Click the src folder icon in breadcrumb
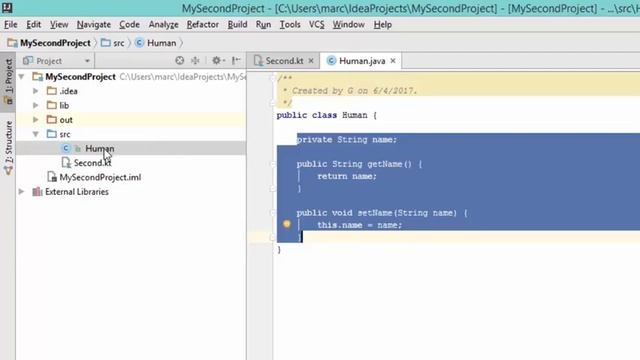640x360 pixels. click(106, 42)
